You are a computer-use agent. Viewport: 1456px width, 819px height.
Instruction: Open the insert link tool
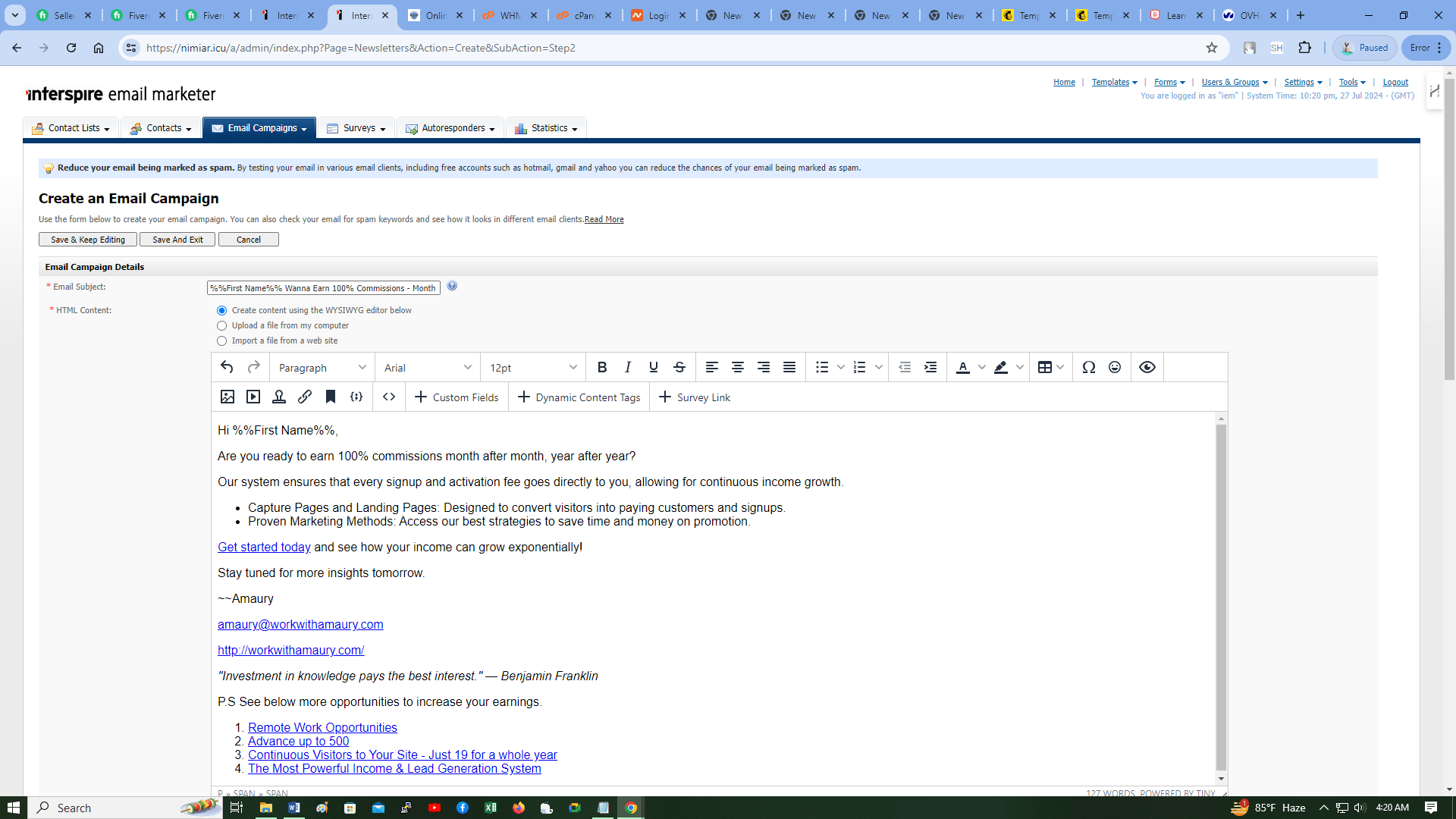pyautogui.click(x=305, y=397)
